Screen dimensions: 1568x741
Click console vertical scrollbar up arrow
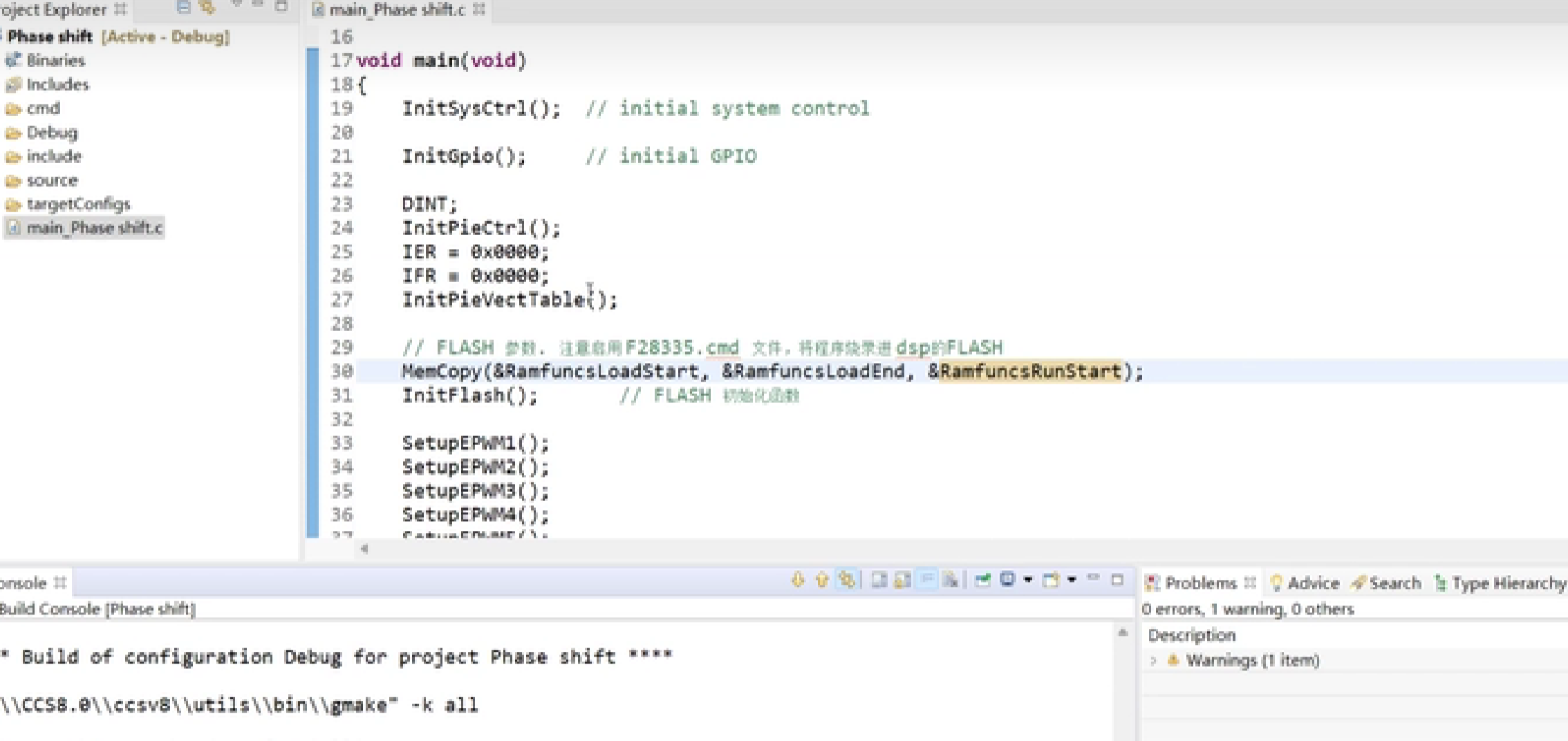[1123, 632]
